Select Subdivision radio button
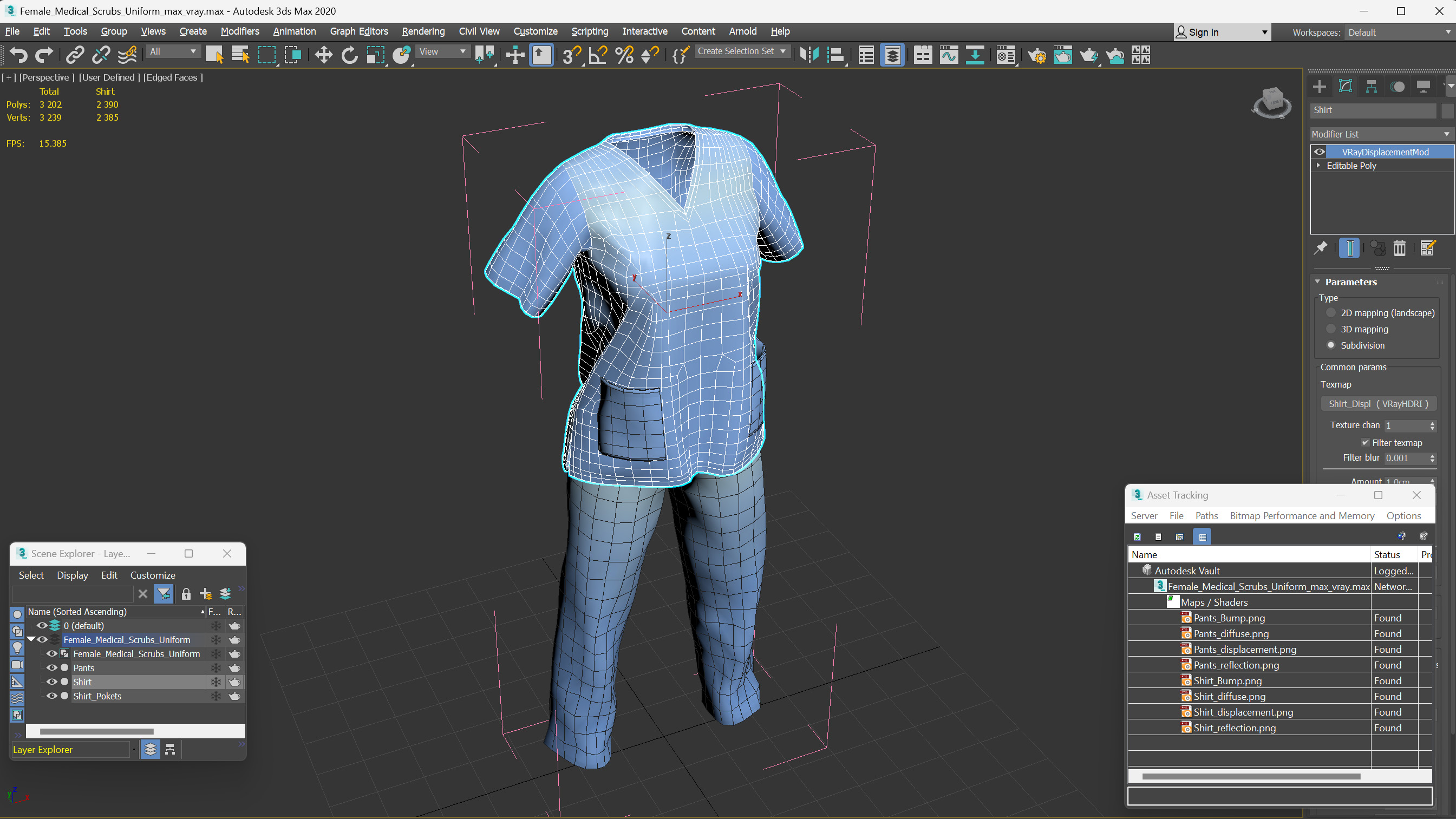 [1330, 345]
